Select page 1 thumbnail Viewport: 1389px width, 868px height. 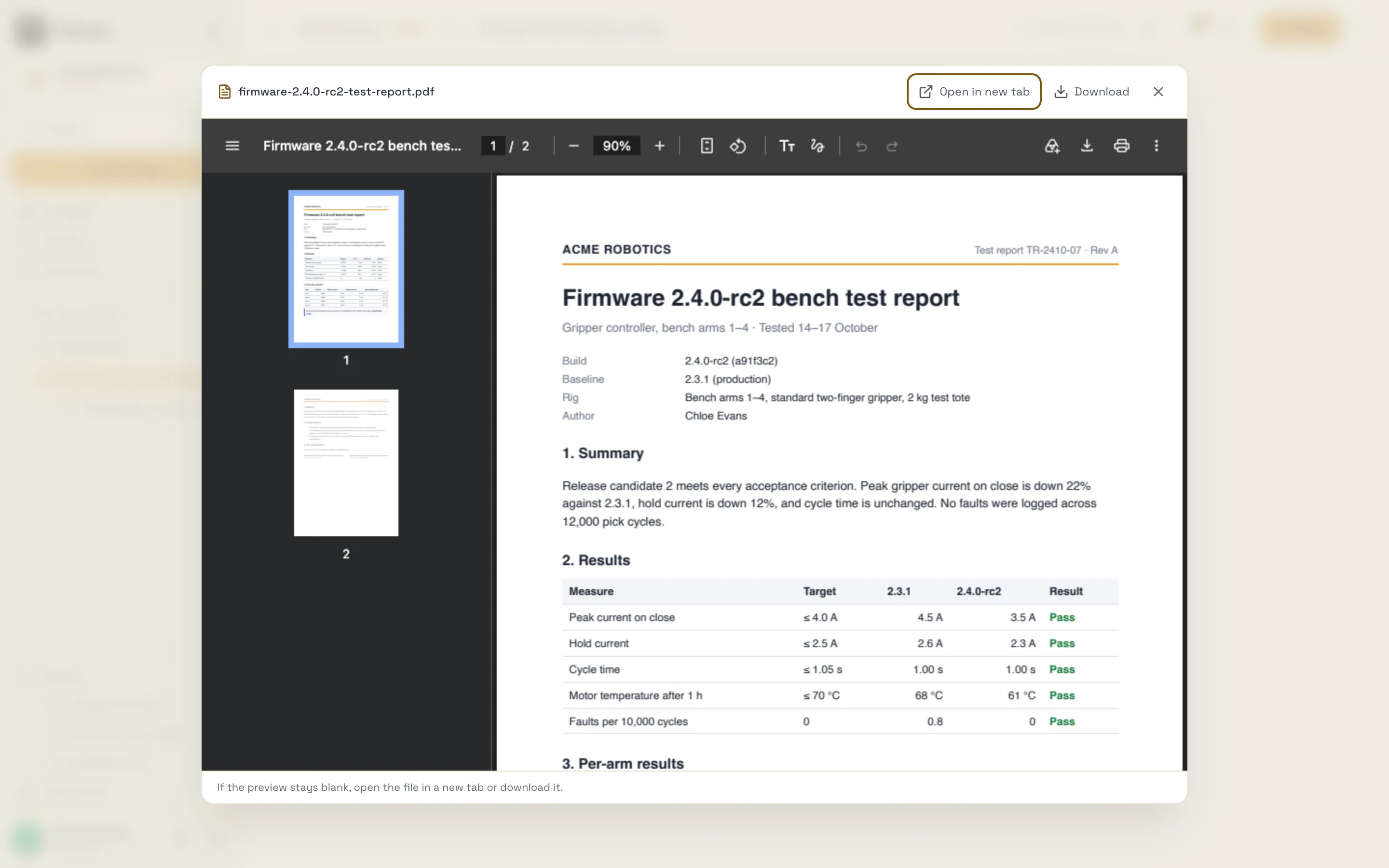coord(346,269)
